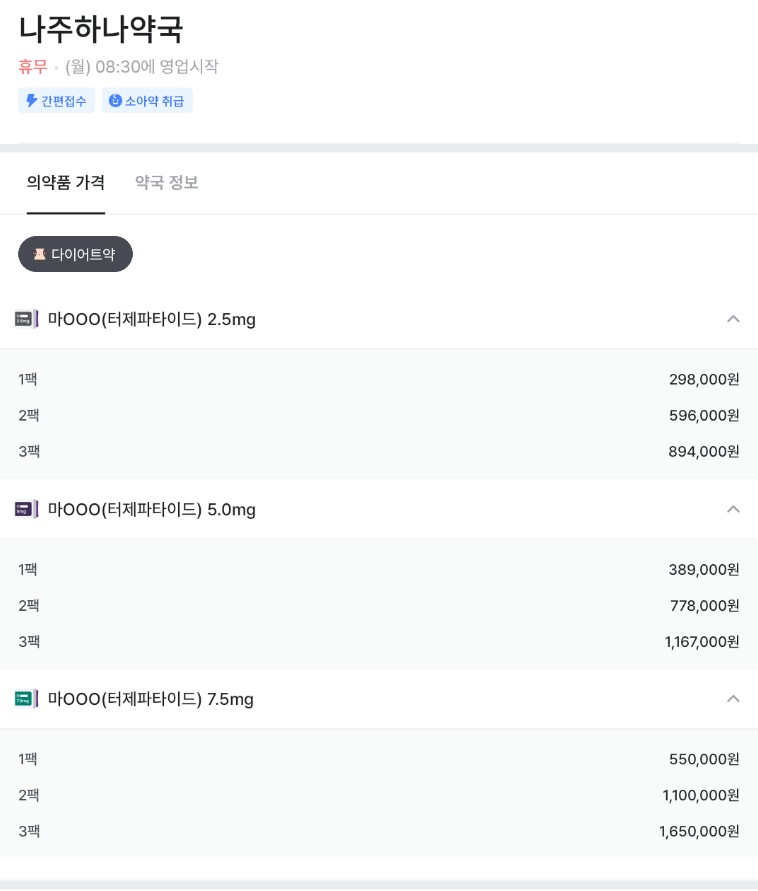Screen dimensions: 758x891
Task: Click the lightning icon in 간편접수 badge
Action: (x=32, y=101)
